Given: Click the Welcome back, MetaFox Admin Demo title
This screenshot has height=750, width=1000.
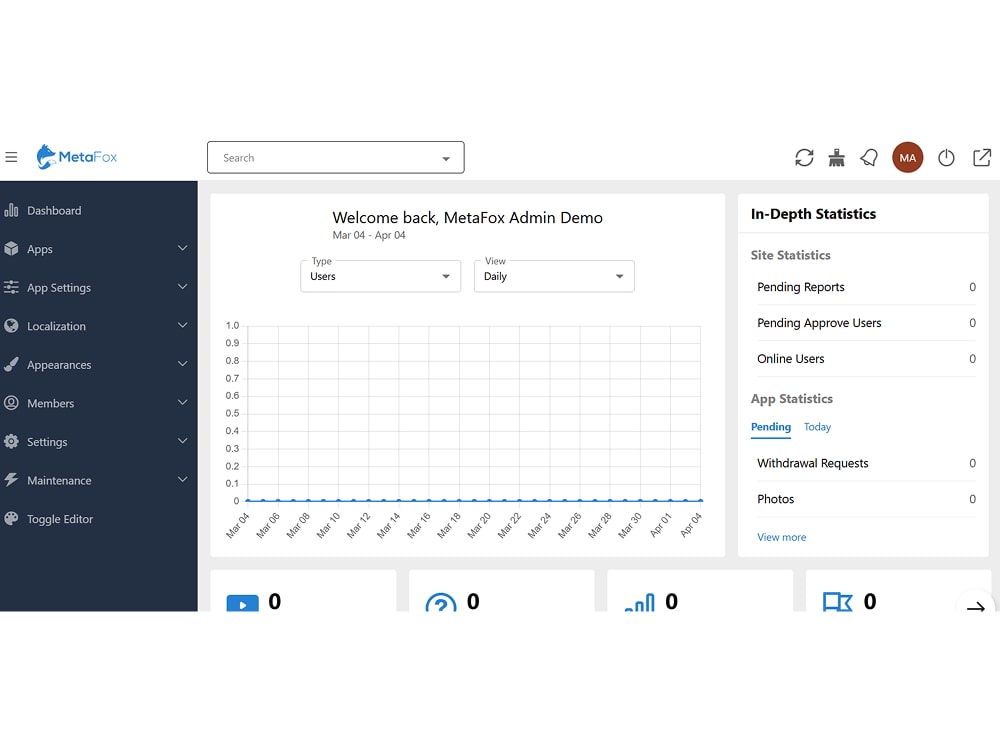Looking at the screenshot, I should point(467,217).
